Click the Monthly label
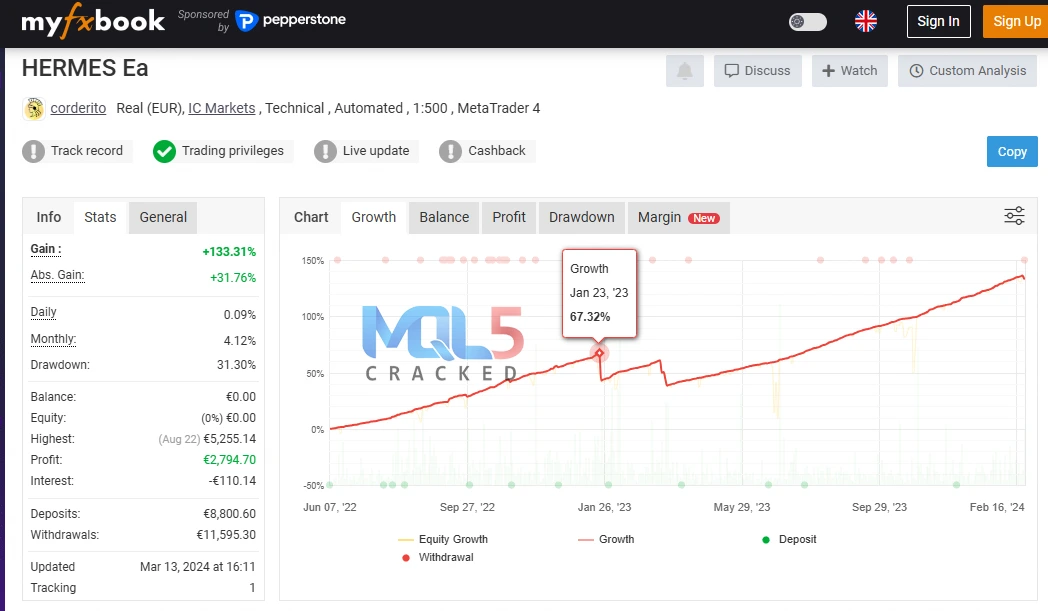The image size is (1048, 611). tap(53, 339)
